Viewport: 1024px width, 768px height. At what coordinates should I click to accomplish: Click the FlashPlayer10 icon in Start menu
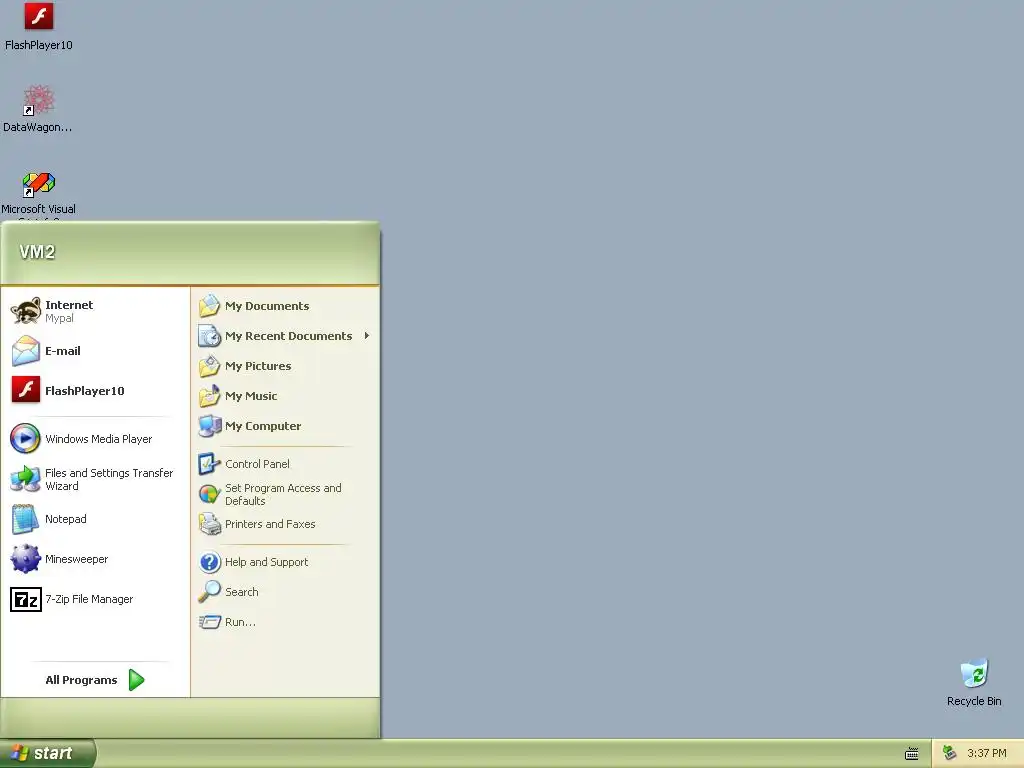click(26, 391)
